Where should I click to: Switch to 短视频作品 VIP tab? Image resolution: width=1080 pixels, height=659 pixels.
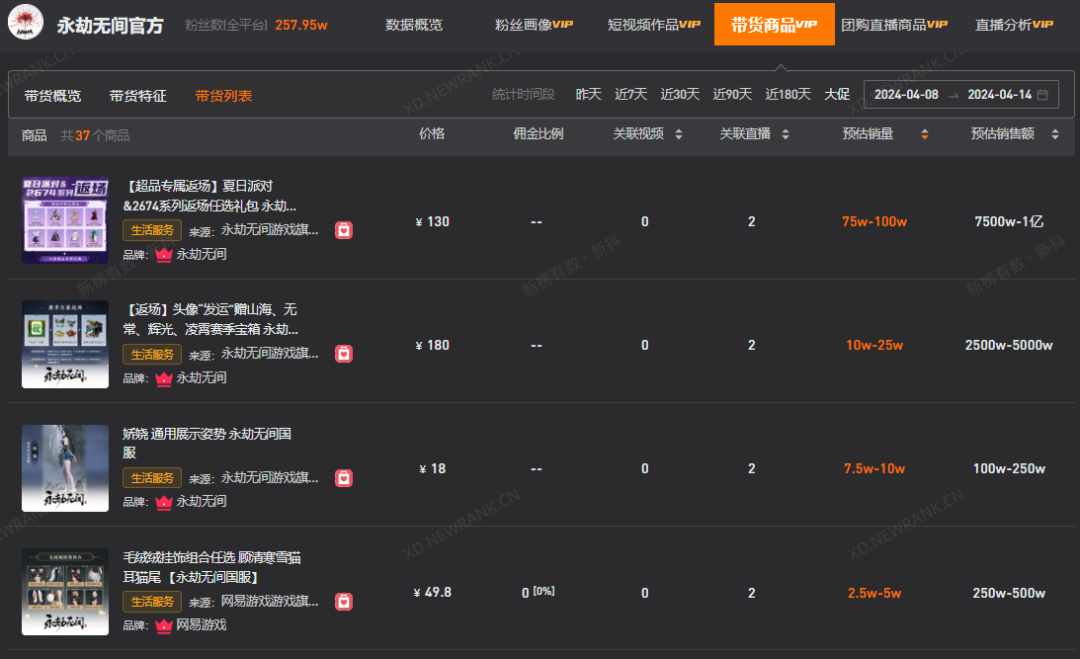[x=654, y=25]
